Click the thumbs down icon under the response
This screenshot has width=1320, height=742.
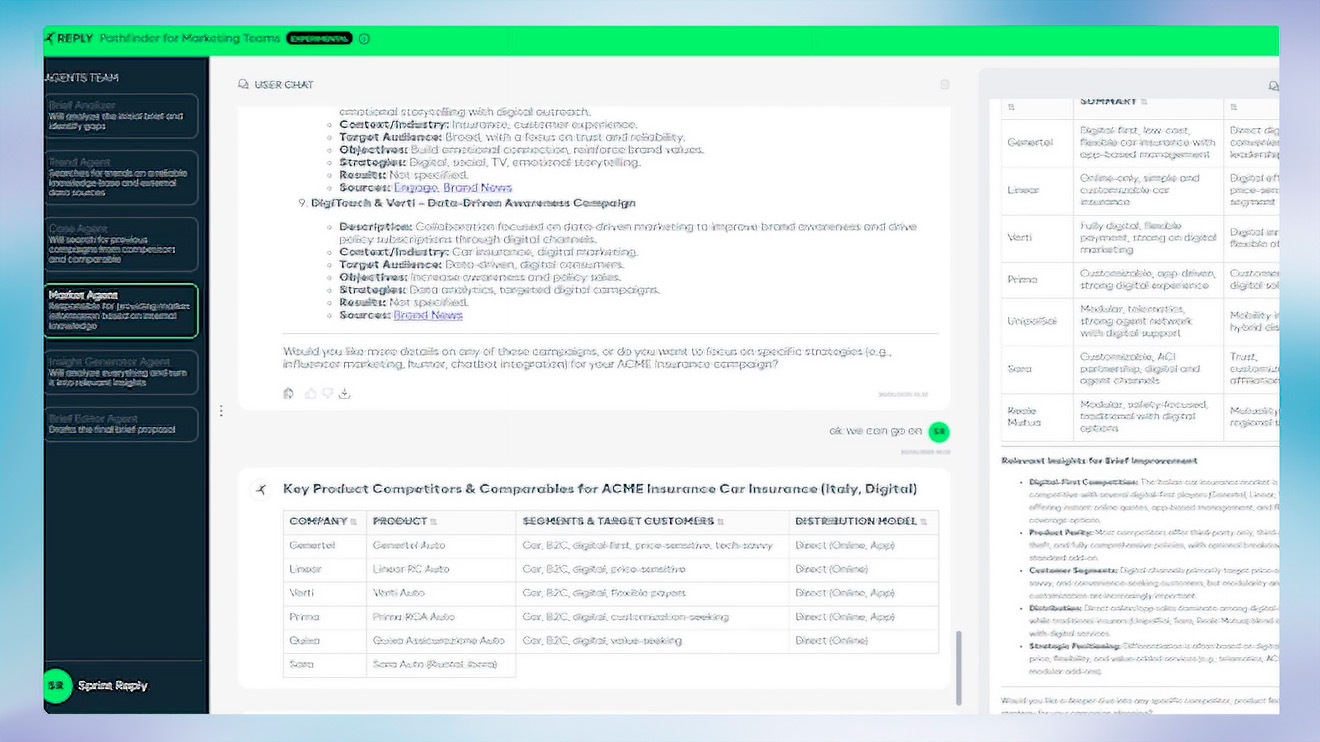point(327,394)
